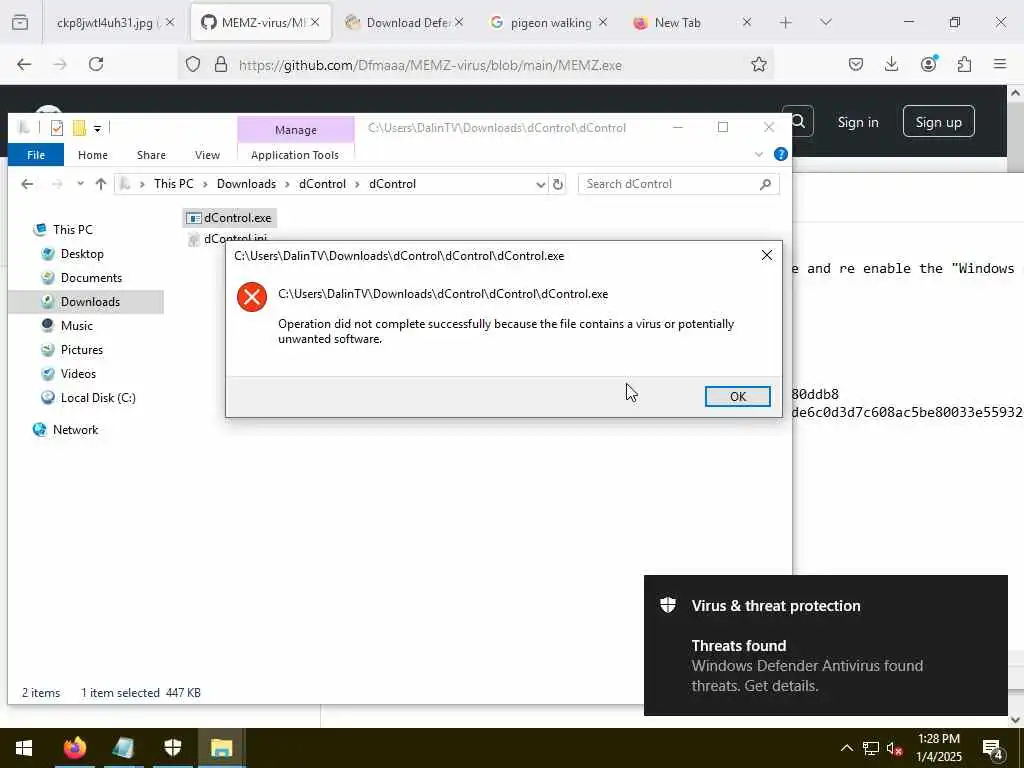Open Firefox downloads panel
Screen dimensions: 1024x768
(891, 64)
